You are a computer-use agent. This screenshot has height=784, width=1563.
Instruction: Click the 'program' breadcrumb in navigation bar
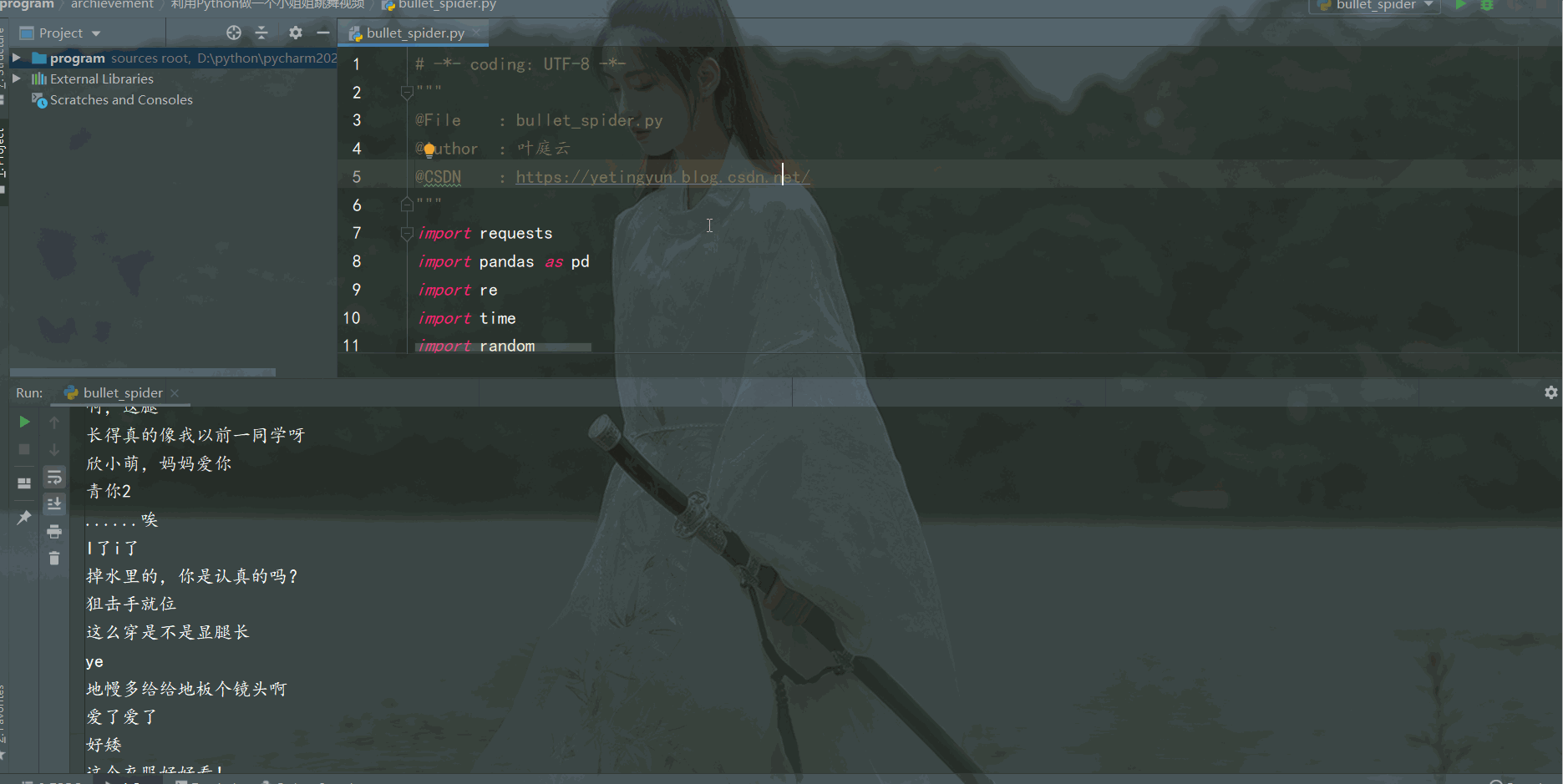tap(27, 4)
